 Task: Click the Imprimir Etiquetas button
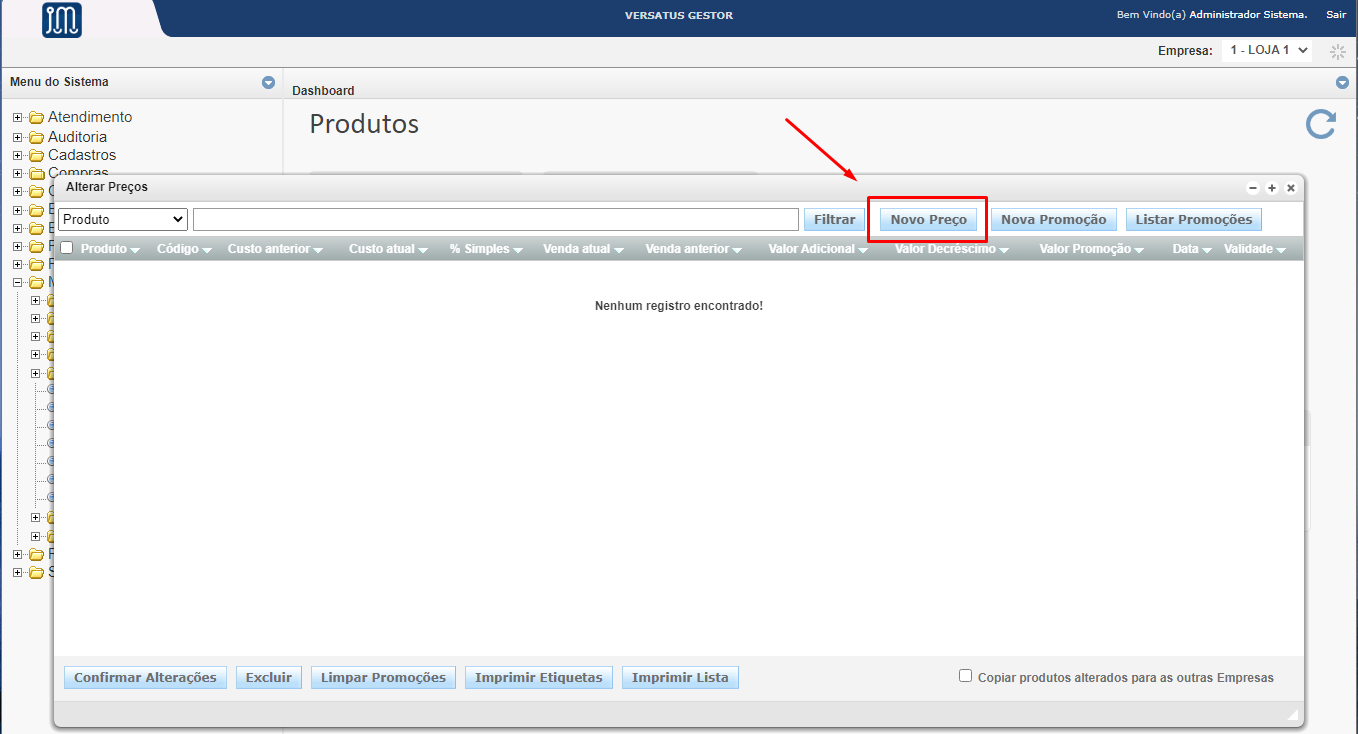tap(538, 677)
